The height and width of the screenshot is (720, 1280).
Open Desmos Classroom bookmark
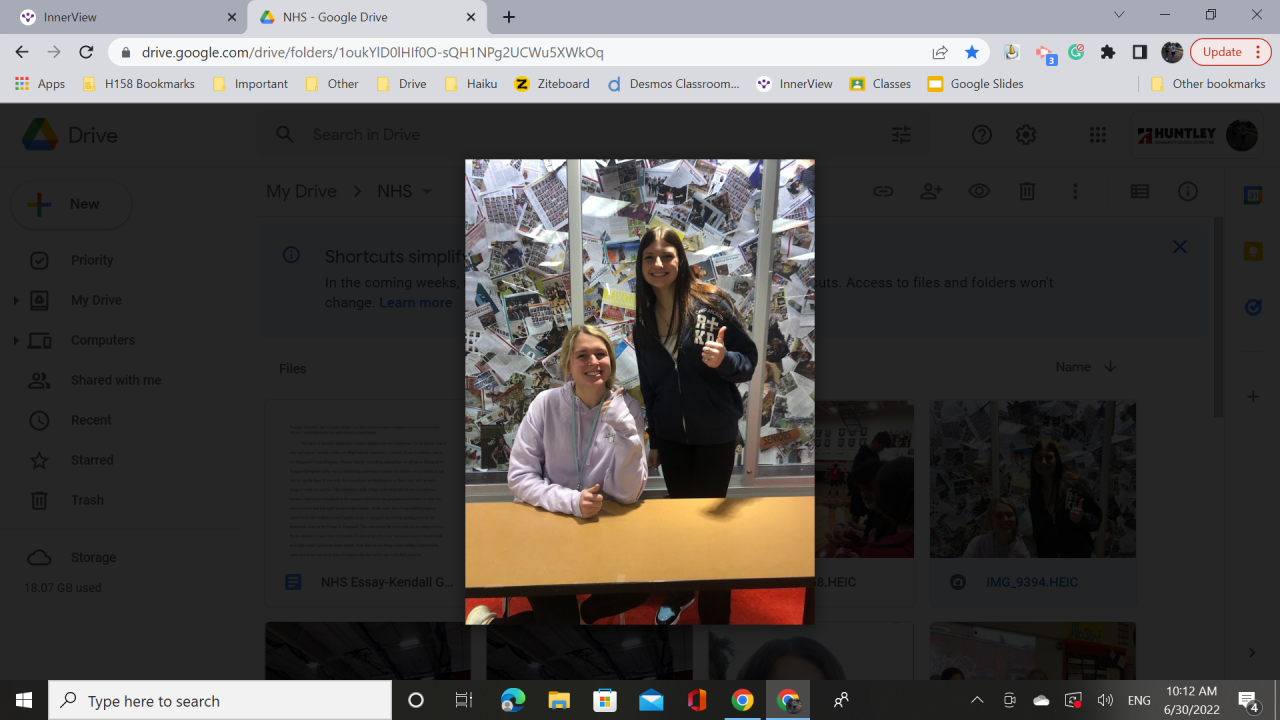pos(674,84)
